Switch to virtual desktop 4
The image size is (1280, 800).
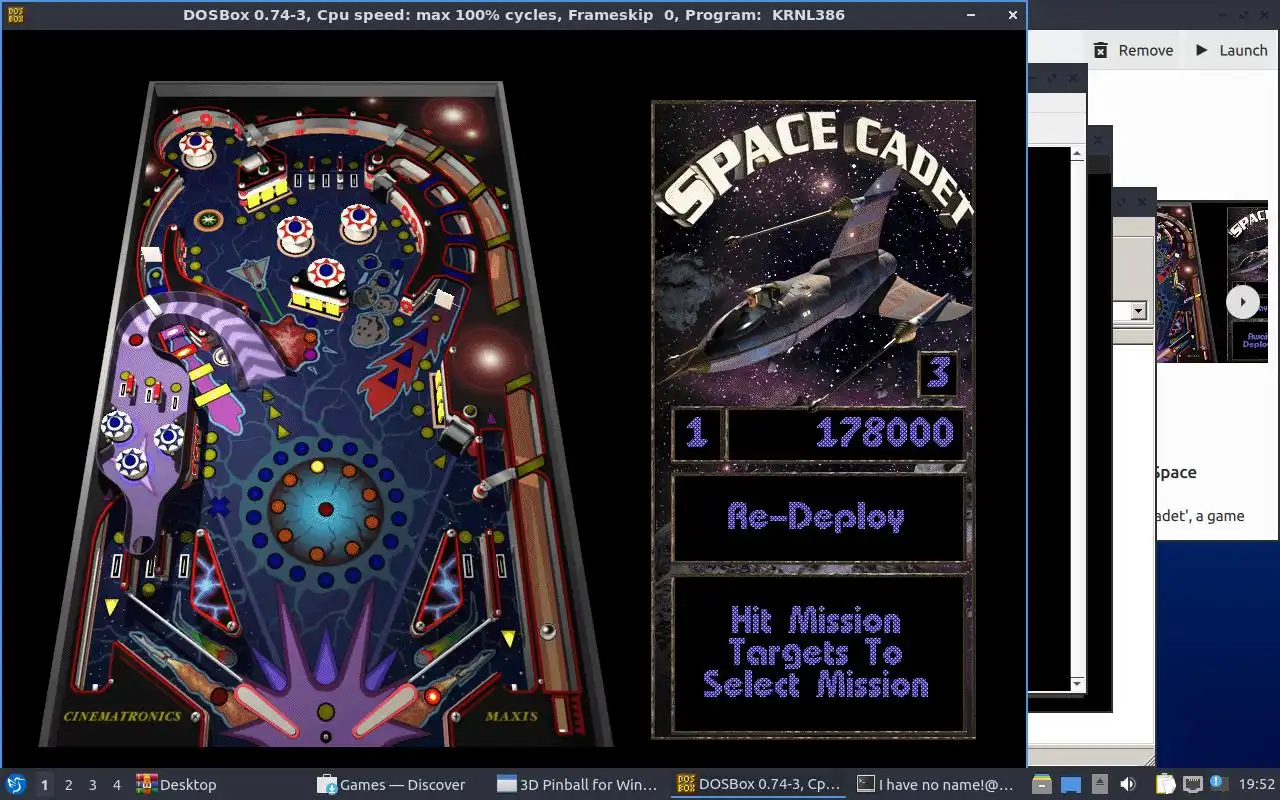[x=116, y=785]
